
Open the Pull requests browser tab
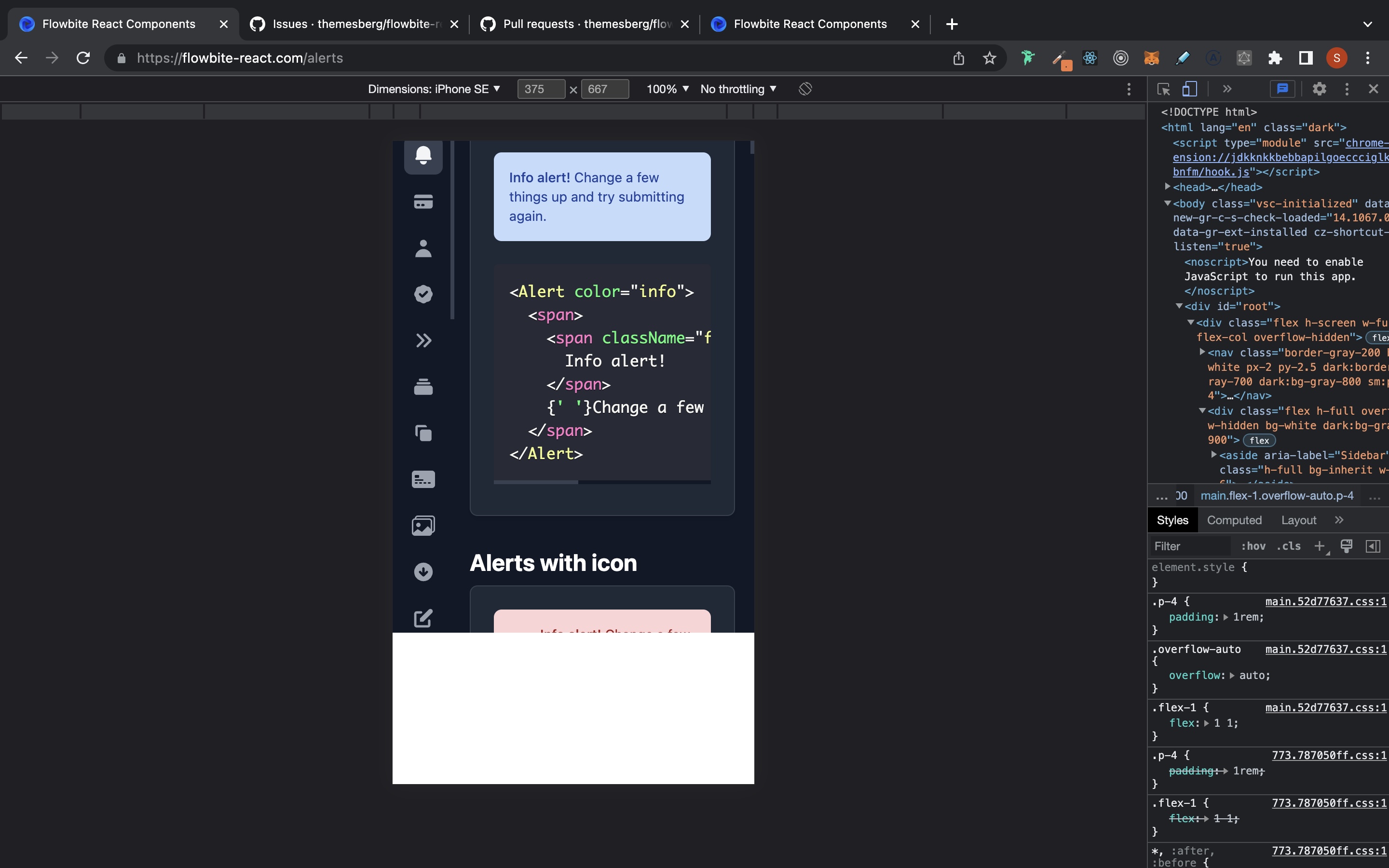pyautogui.click(x=574, y=24)
